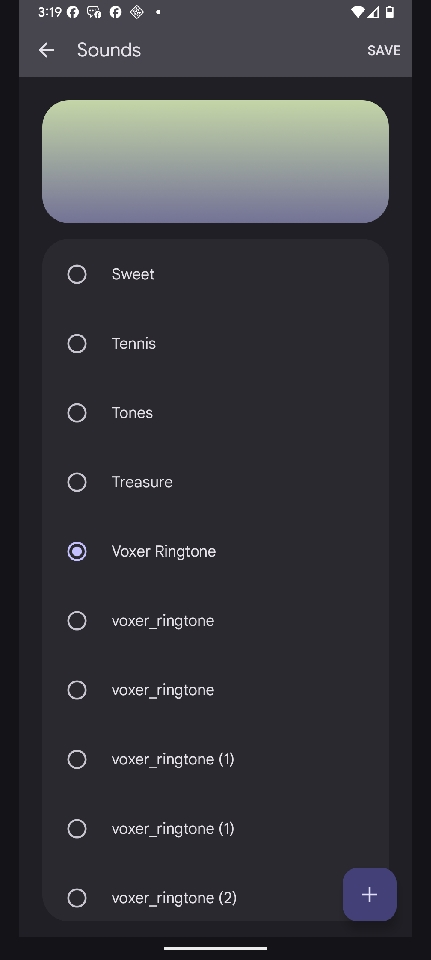
Task: Tap the green-purple gradient banner
Action: tap(216, 162)
